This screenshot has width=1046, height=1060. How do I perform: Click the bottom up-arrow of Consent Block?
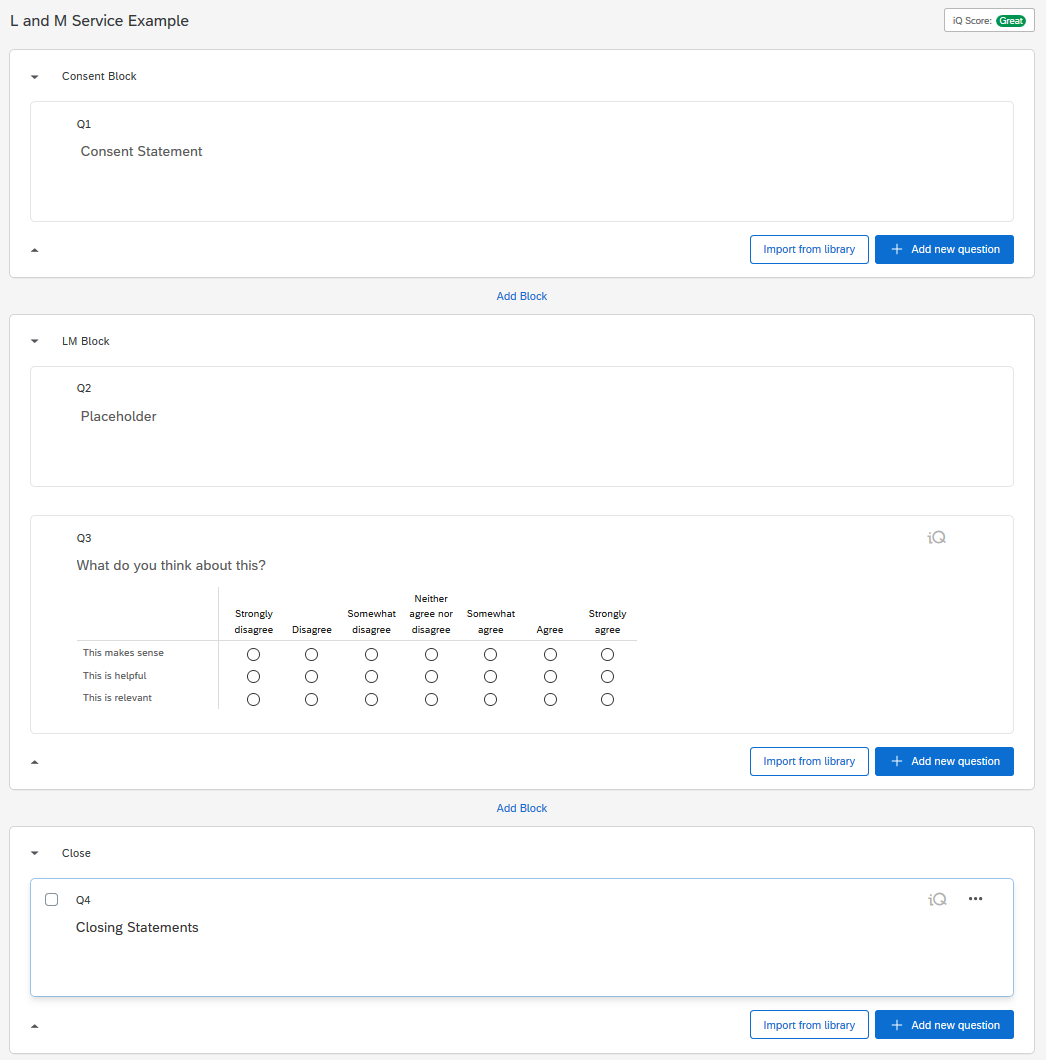point(35,250)
